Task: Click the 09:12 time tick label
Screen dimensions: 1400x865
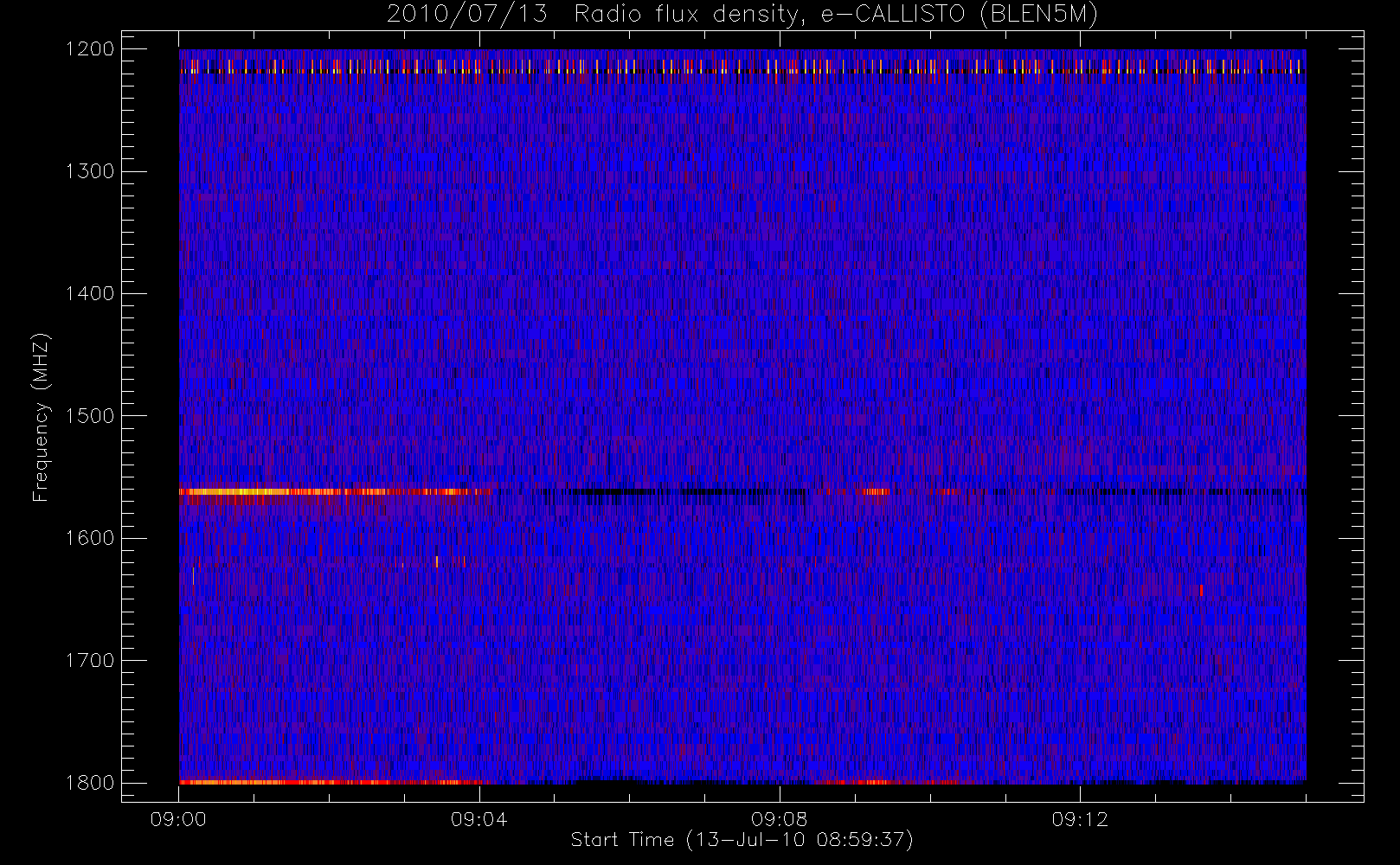Action: (1079, 819)
